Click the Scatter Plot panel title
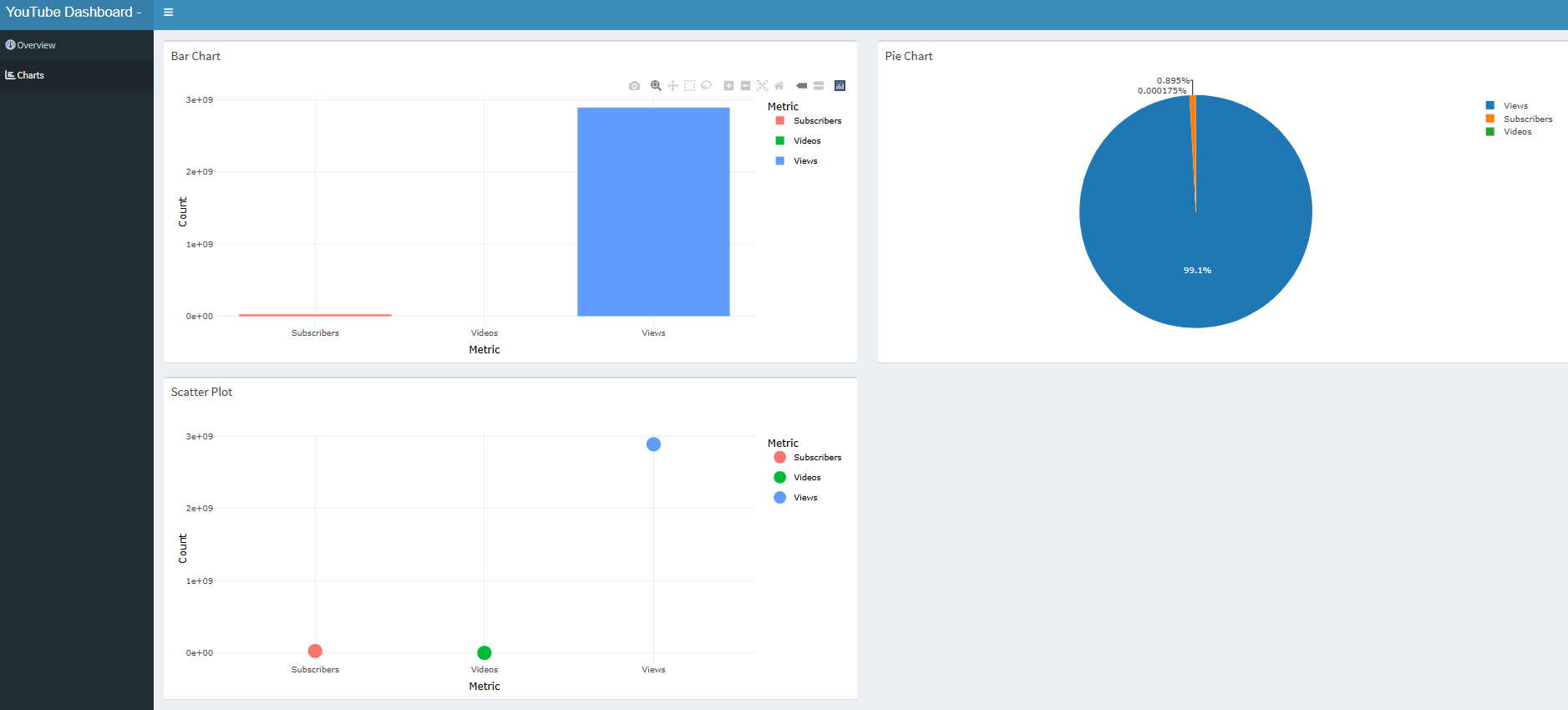The width and height of the screenshot is (1568, 710). (201, 392)
